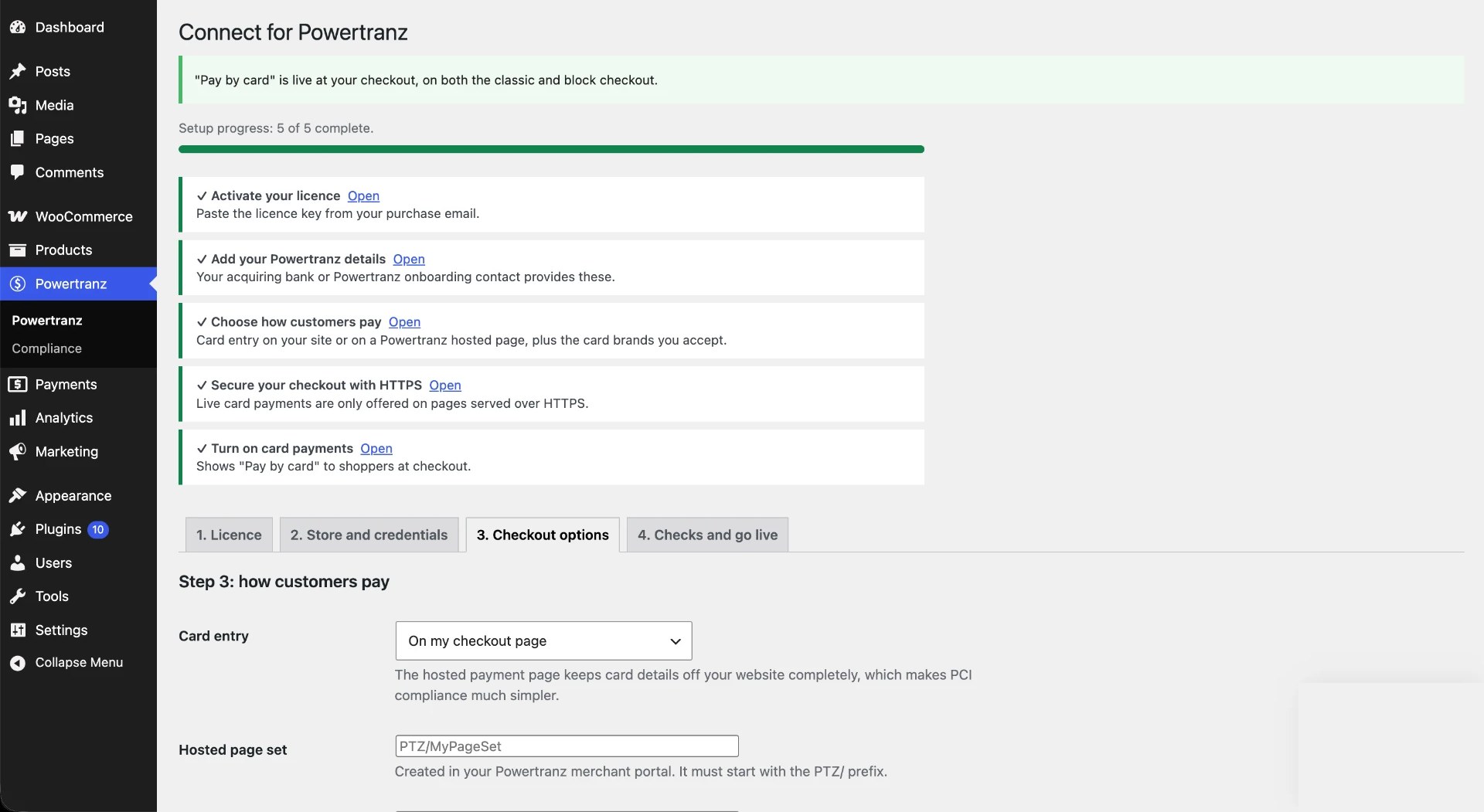Screen dimensions: 1484x812
Task: Click the Comments speech bubble icon
Action: click(18, 172)
